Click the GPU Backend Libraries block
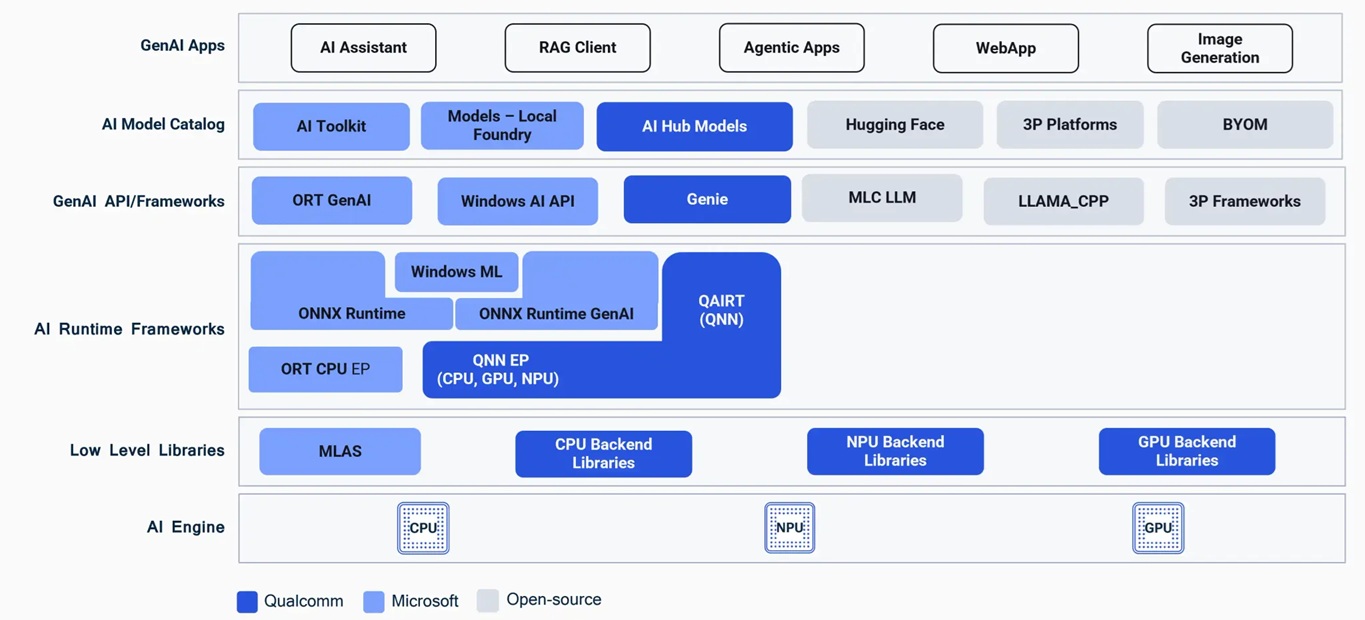 (x=1187, y=451)
